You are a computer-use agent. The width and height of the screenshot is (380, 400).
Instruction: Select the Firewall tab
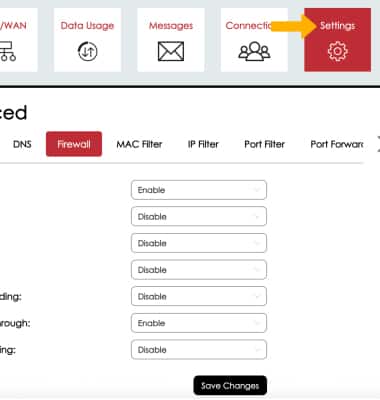74,144
